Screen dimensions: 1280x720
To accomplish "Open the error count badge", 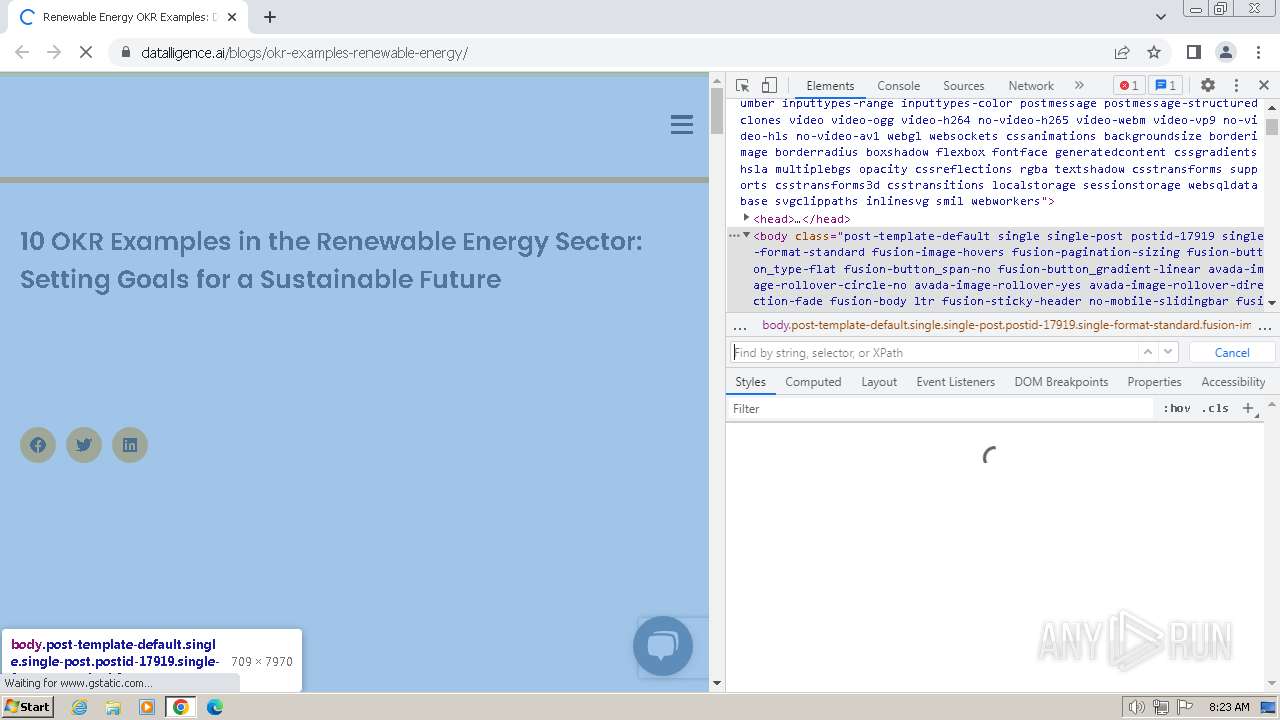I will click(x=1128, y=86).
